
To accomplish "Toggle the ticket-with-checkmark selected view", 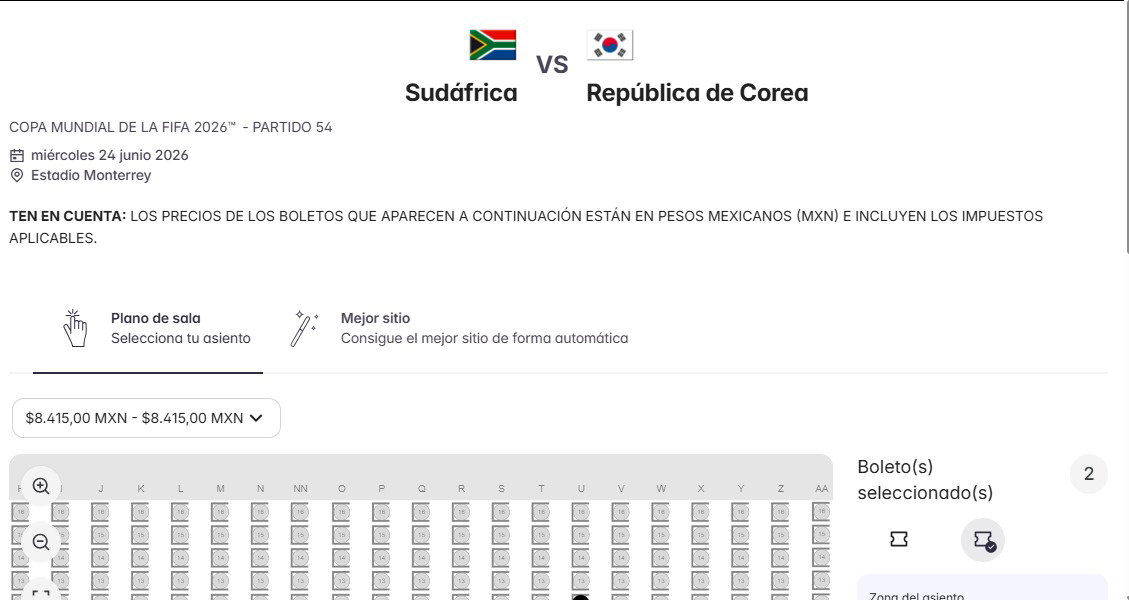I will tap(983, 540).
